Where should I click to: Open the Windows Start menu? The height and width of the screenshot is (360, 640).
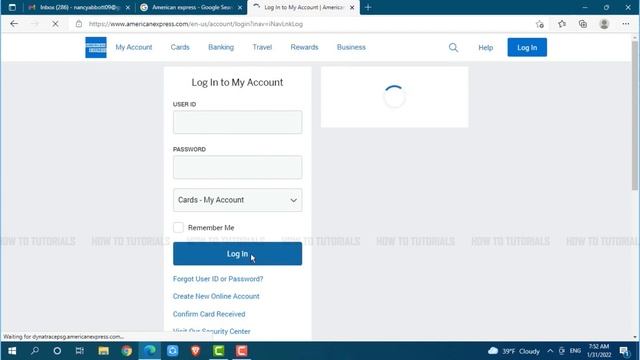pyautogui.click(x=12, y=351)
